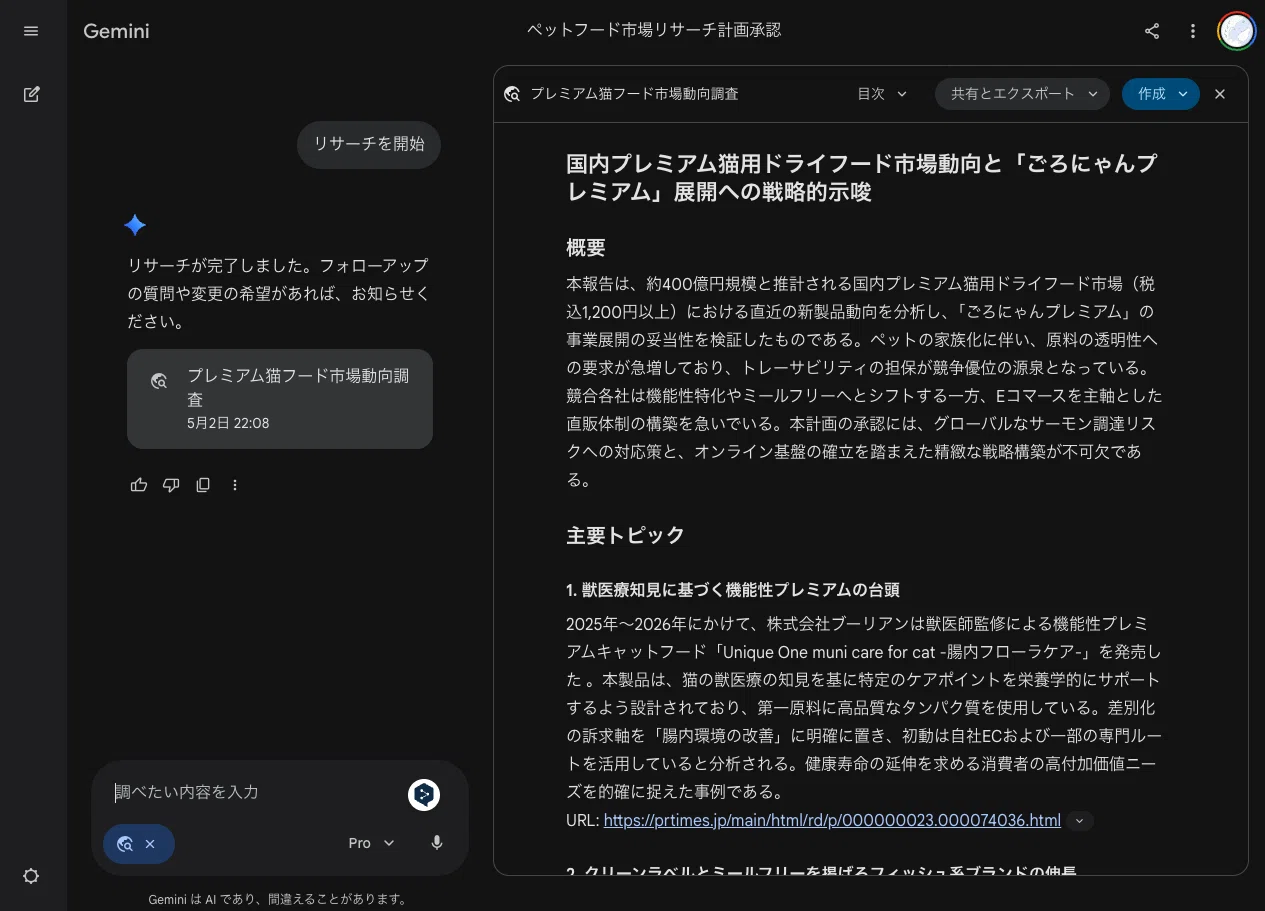
Task: Give thumbs up to the response
Action: pos(139,485)
